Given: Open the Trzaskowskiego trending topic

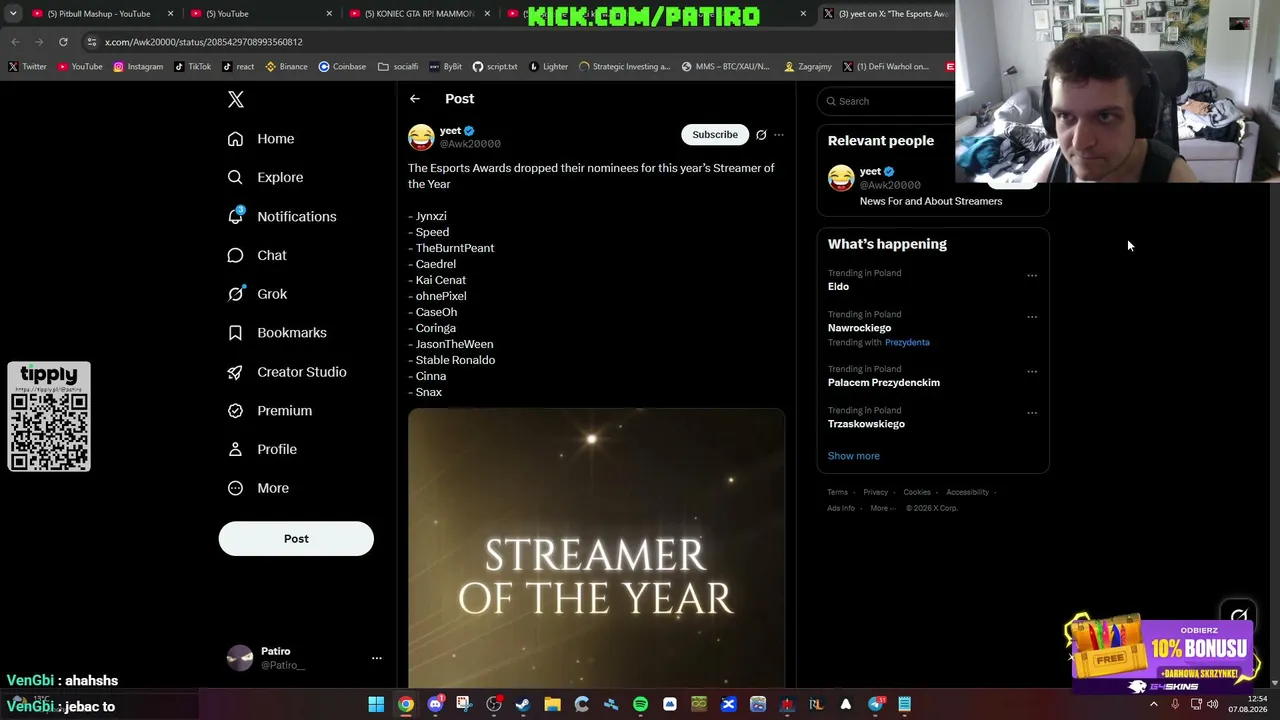Looking at the screenshot, I should 866,424.
